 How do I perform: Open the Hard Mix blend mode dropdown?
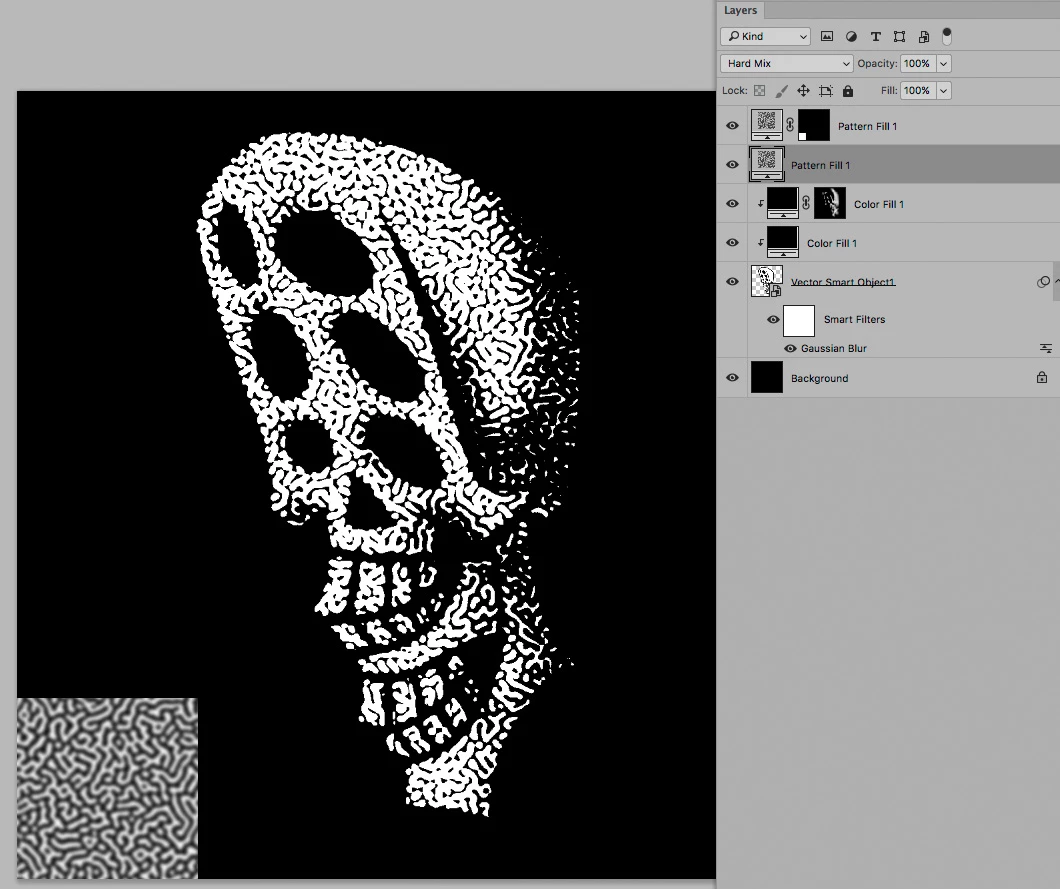pyautogui.click(x=787, y=64)
